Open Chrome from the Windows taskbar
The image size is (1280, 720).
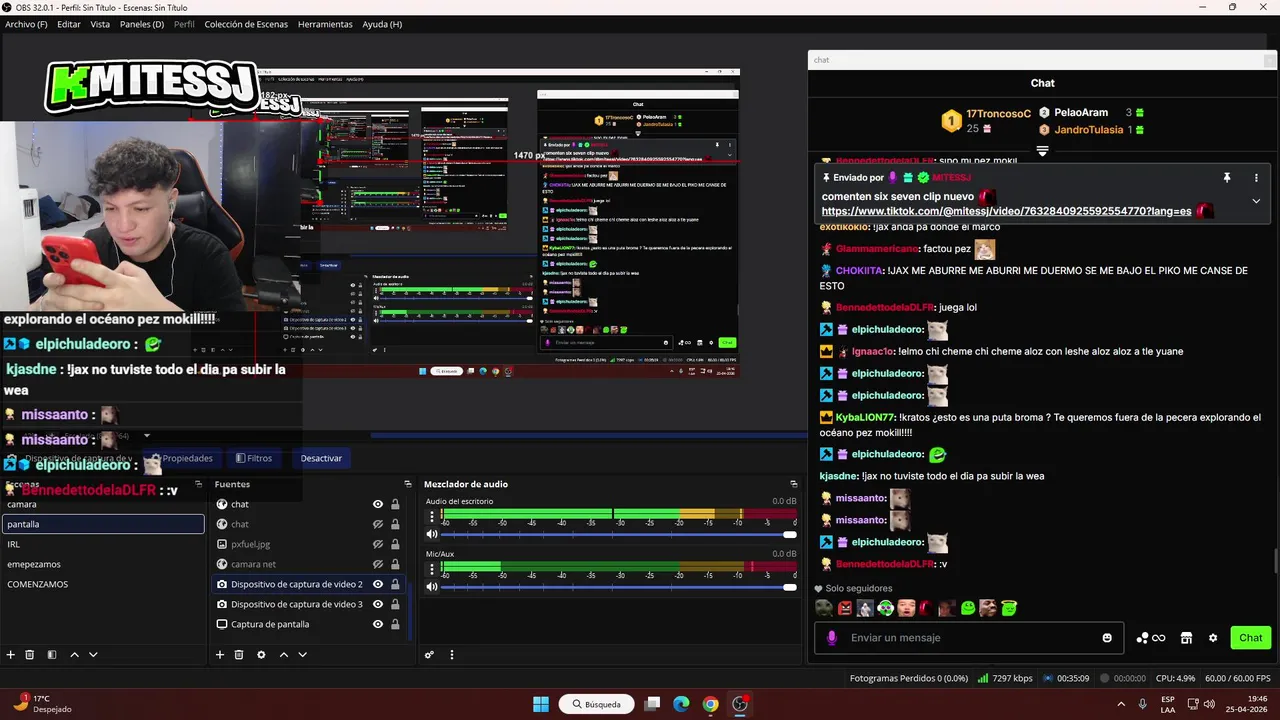click(x=710, y=704)
